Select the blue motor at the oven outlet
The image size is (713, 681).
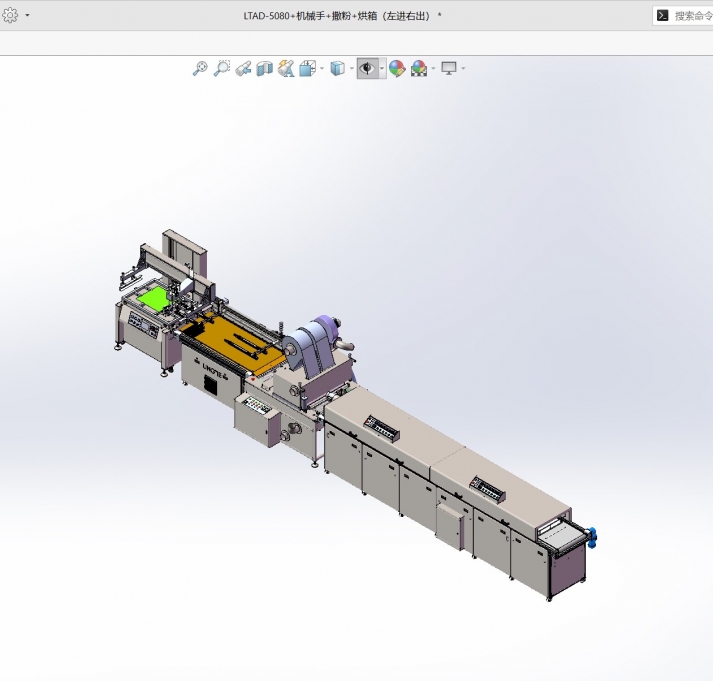point(592,537)
